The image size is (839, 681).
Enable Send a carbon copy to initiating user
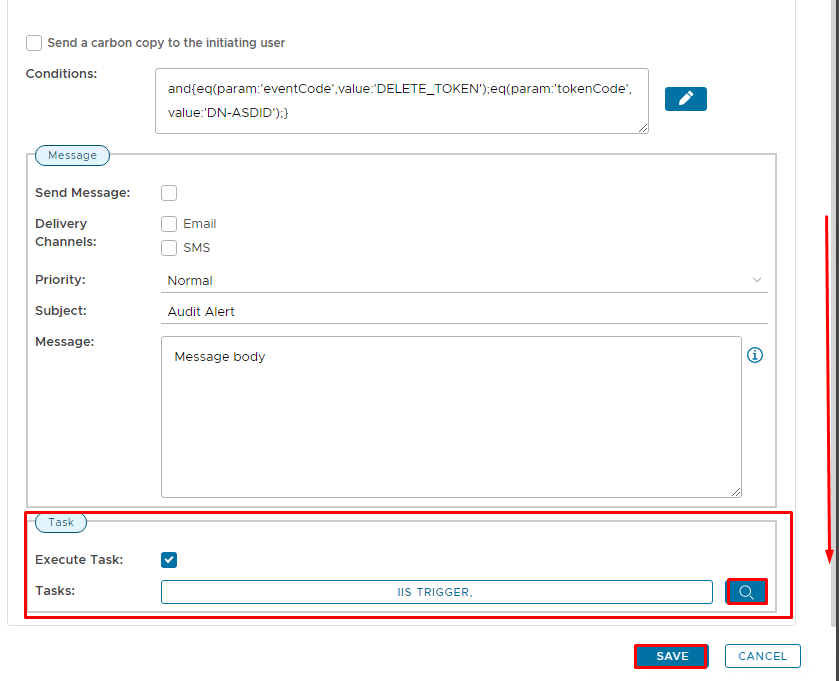point(34,43)
